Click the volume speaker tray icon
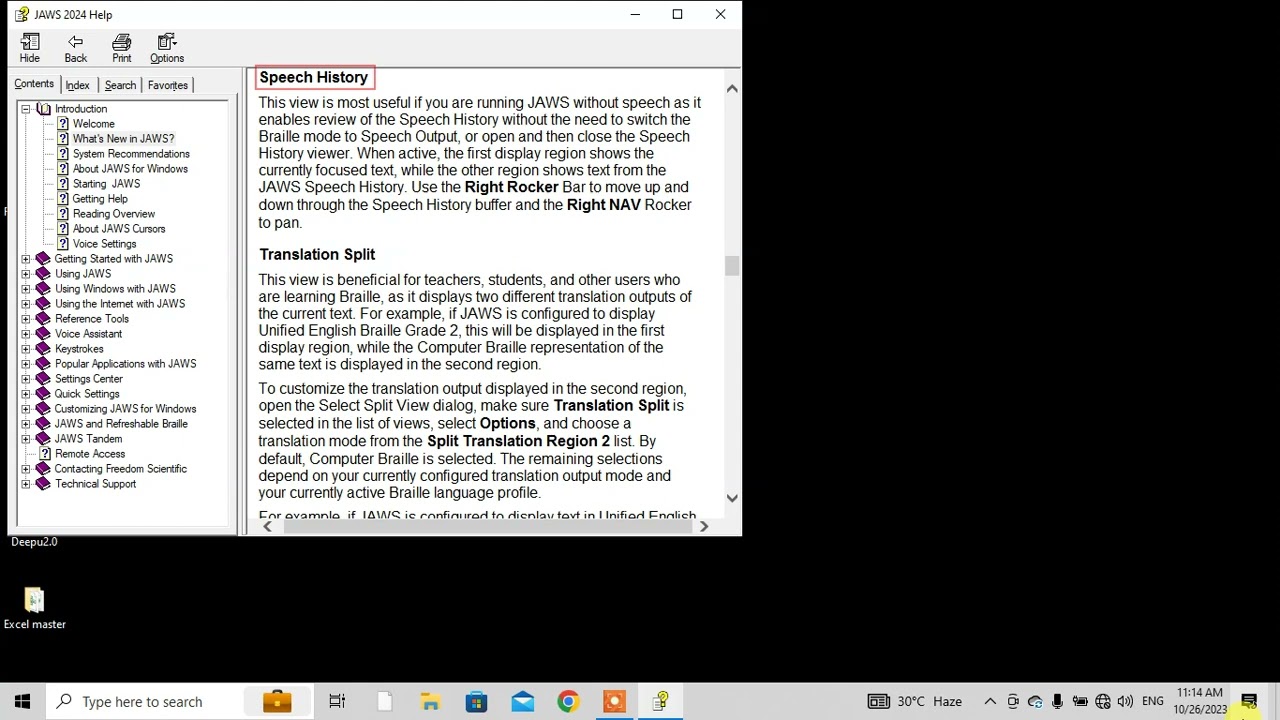This screenshot has width=1280, height=720. (1125, 702)
